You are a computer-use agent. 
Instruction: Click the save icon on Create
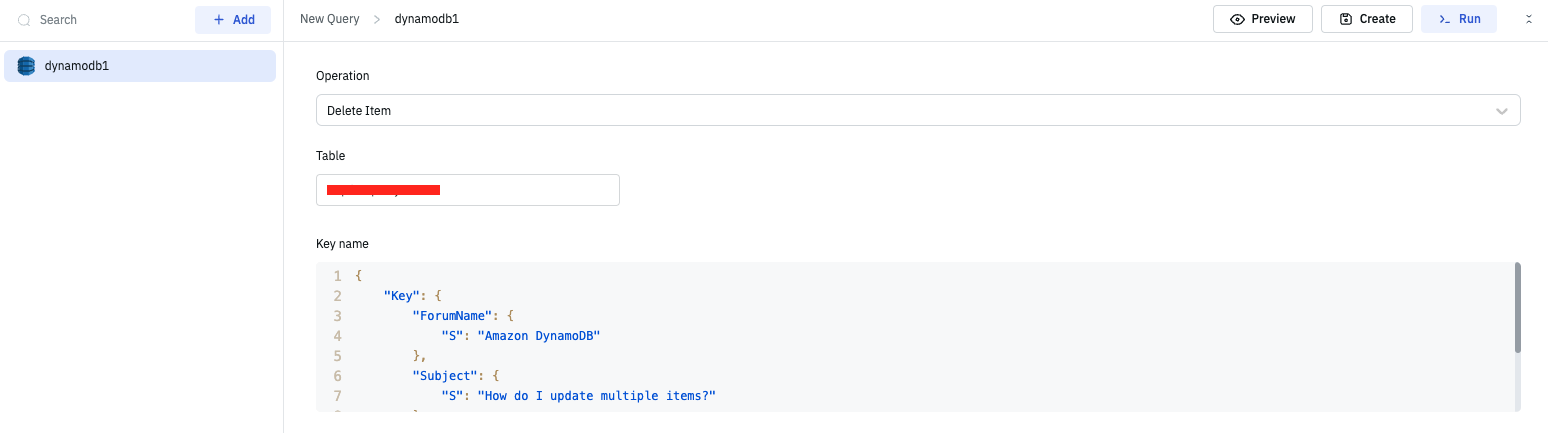click(1346, 19)
